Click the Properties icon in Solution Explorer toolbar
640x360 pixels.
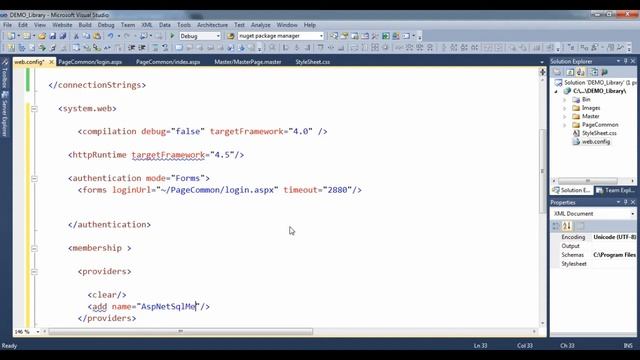pos(557,72)
